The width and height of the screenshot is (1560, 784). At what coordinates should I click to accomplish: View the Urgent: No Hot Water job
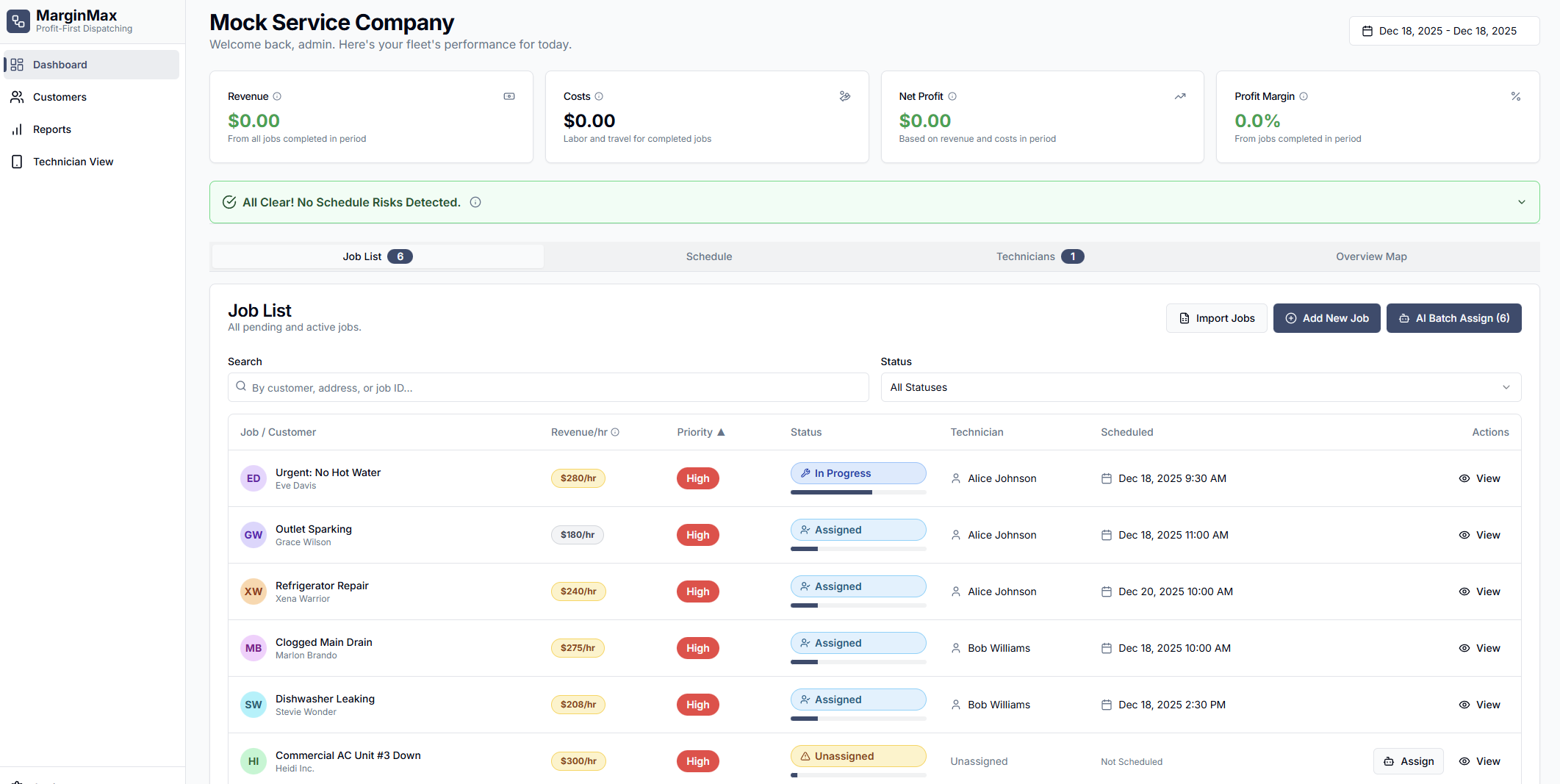pyautogui.click(x=1479, y=478)
